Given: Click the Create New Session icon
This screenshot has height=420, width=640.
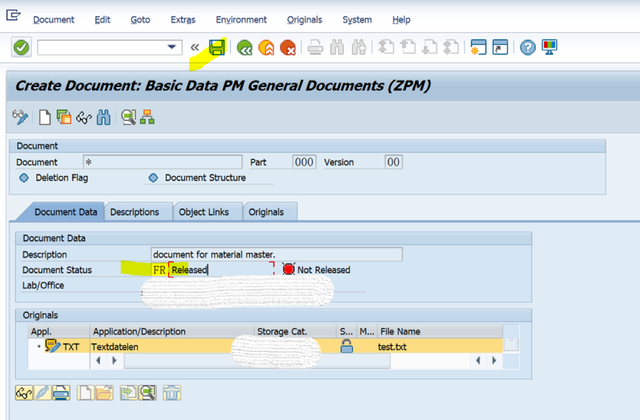Looking at the screenshot, I should click(478, 47).
